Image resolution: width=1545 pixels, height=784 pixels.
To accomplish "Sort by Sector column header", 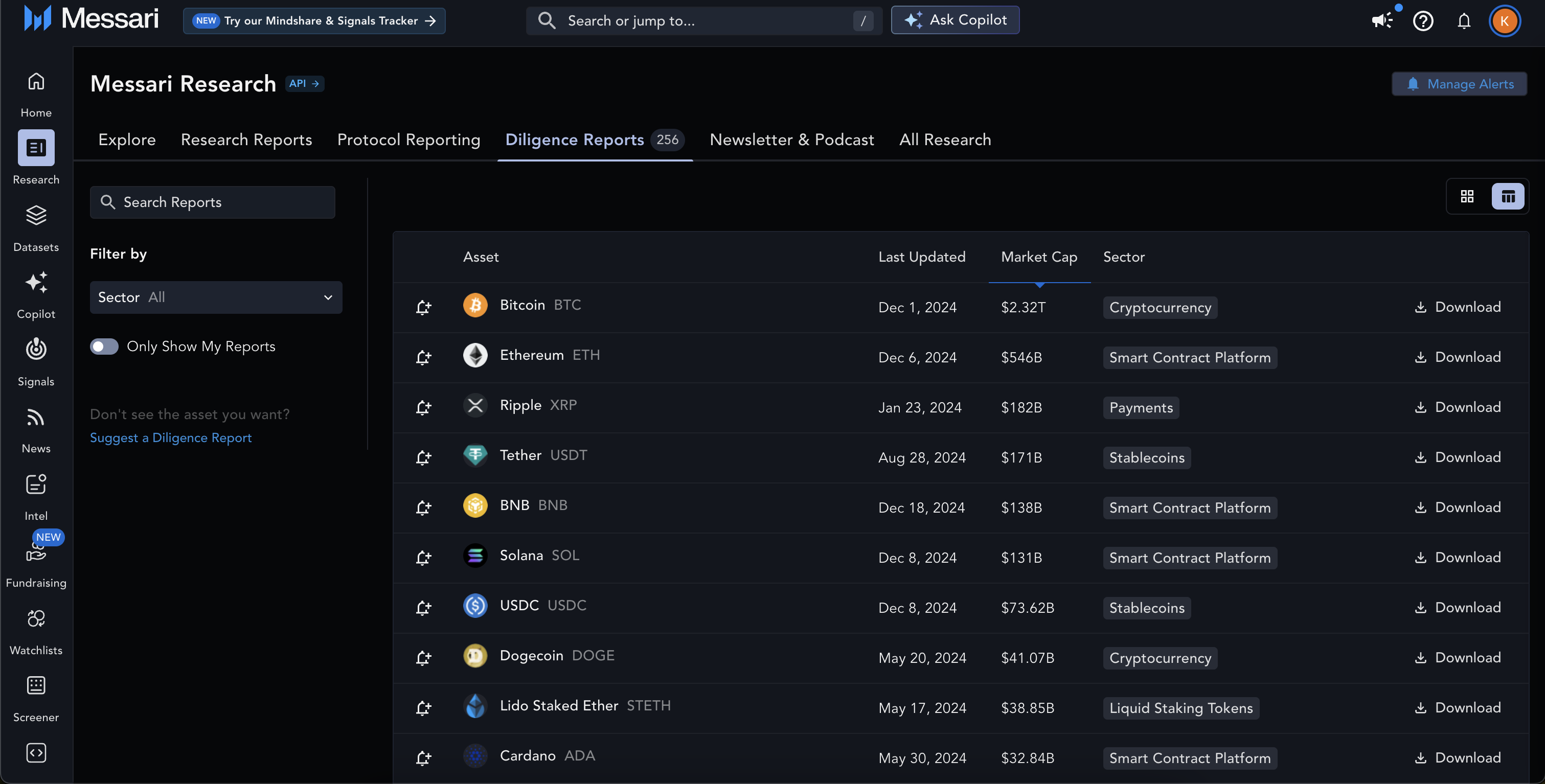I will (x=1123, y=257).
